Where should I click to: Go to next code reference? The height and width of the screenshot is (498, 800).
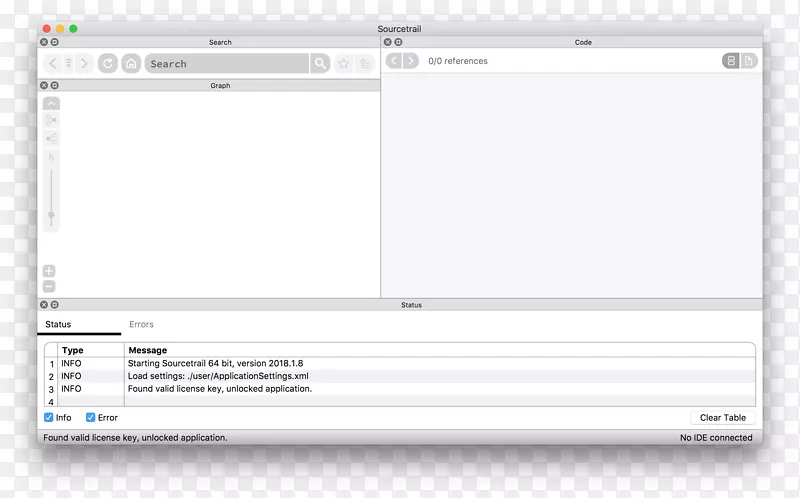411,61
